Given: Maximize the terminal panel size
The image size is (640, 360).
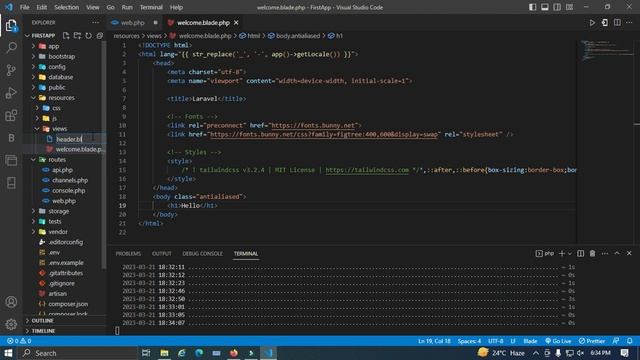Looking at the screenshot, I should pos(617,253).
